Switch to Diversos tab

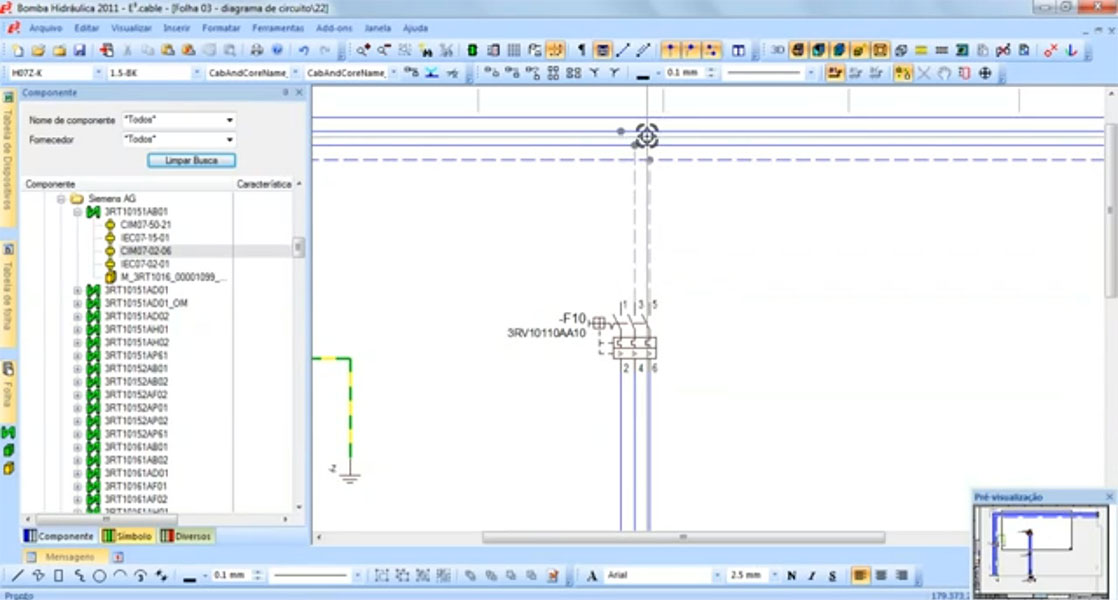pyautogui.click(x=186, y=536)
